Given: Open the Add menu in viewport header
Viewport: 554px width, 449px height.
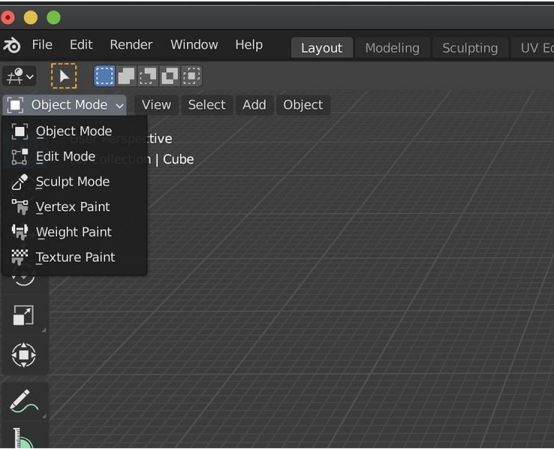Looking at the screenshot, I should [254, 105].
